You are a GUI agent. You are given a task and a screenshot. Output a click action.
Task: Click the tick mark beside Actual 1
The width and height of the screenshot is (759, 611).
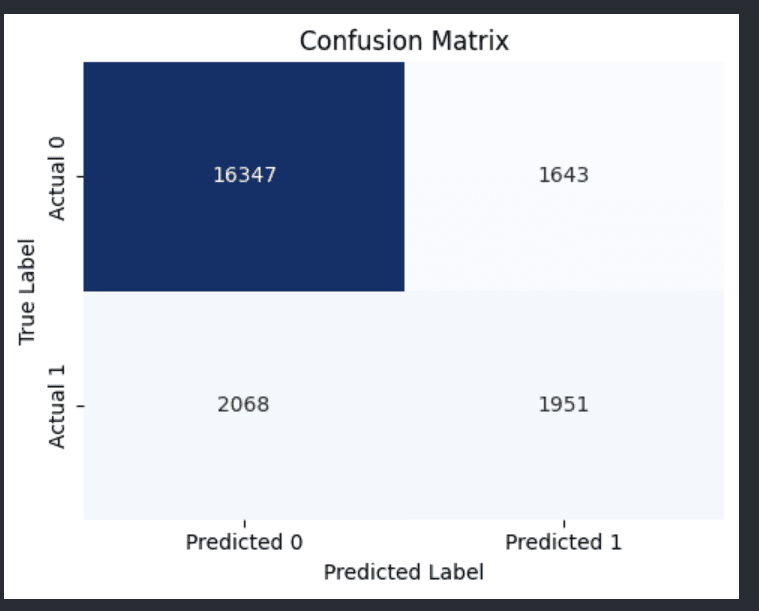pos(80,406)
